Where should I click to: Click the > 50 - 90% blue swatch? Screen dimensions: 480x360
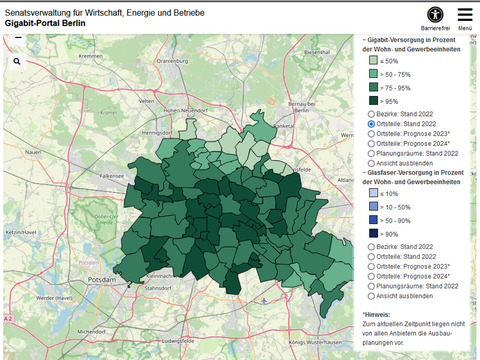coord(373,220)
